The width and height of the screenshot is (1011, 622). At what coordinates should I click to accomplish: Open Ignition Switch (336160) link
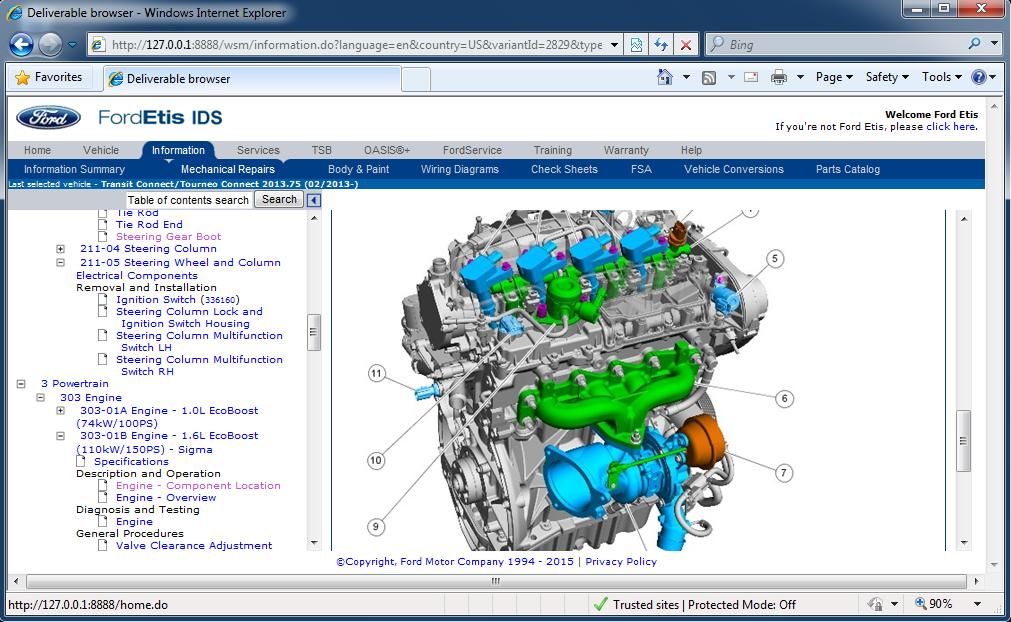coord(177,300)
